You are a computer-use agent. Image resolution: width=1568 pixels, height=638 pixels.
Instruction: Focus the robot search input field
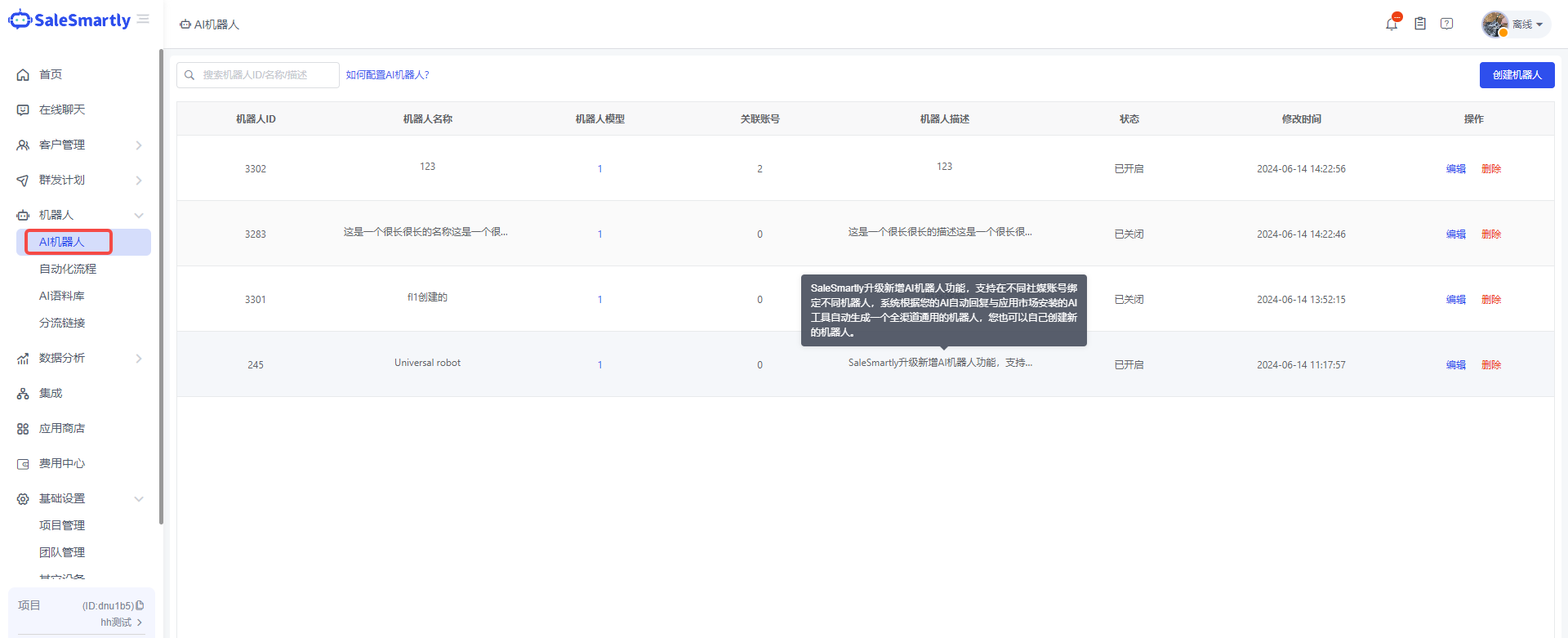(265, 75)
